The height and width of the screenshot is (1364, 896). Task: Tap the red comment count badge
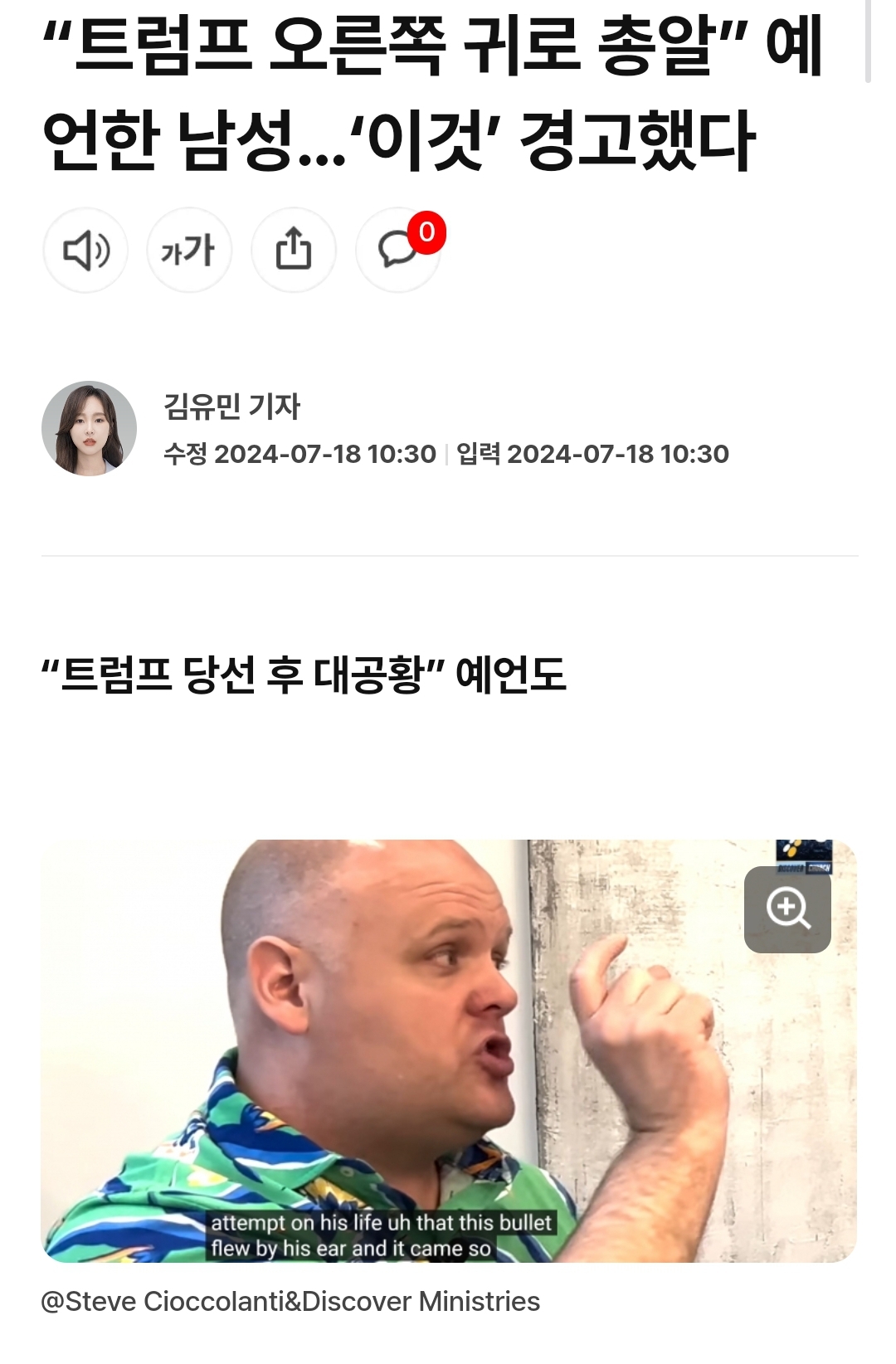426,232
